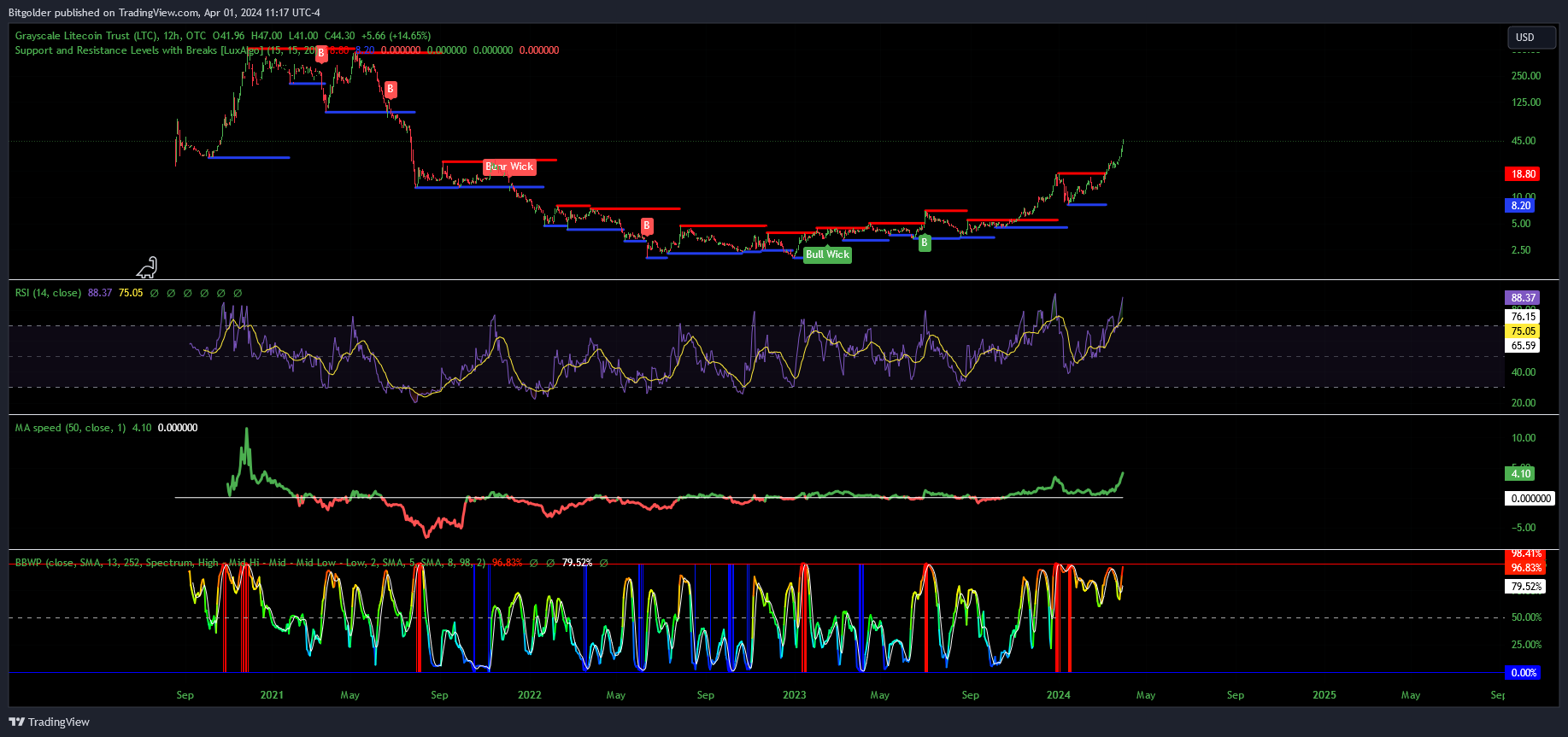Click the 25.00% BBWP axis label
Screen dimensions: 1568x737
pos(1526,645)
